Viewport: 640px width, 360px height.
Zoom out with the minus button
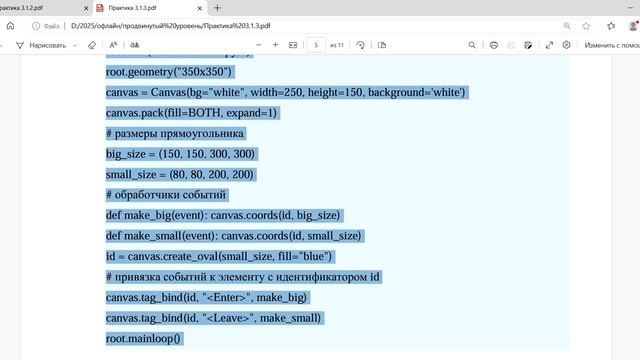click(x=258, y=45)
